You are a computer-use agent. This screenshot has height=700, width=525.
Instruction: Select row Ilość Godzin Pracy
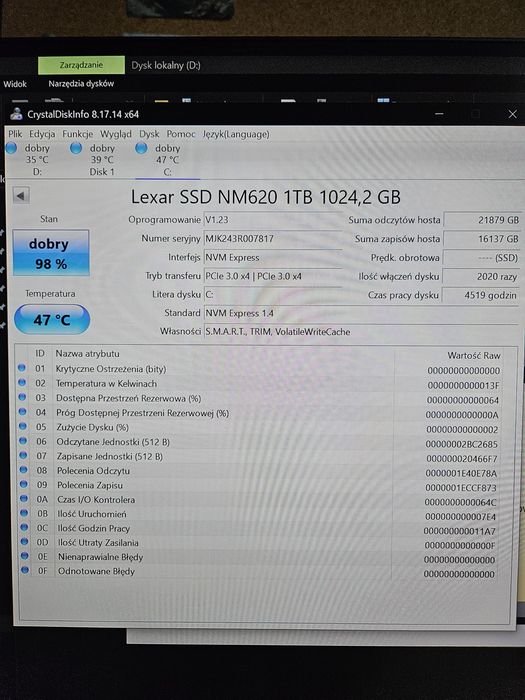(x=260, y=529)
